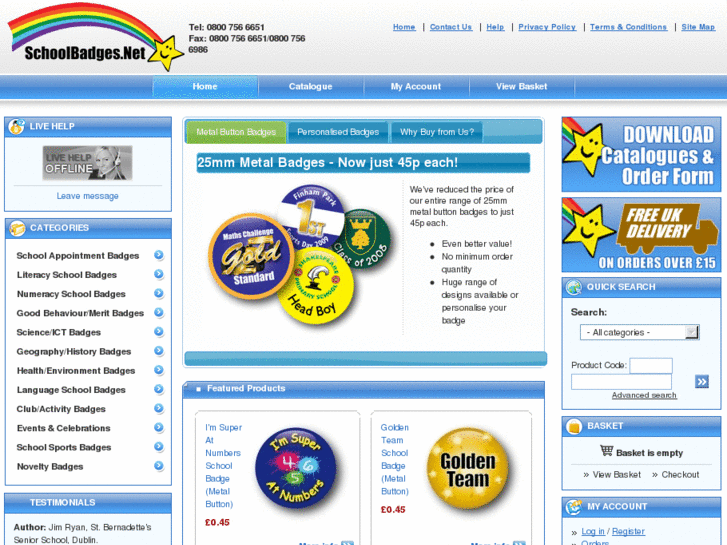The image size is (727, 545).
Task: Click arrow icon beside Numeracy School Badges
Action: 159,294
